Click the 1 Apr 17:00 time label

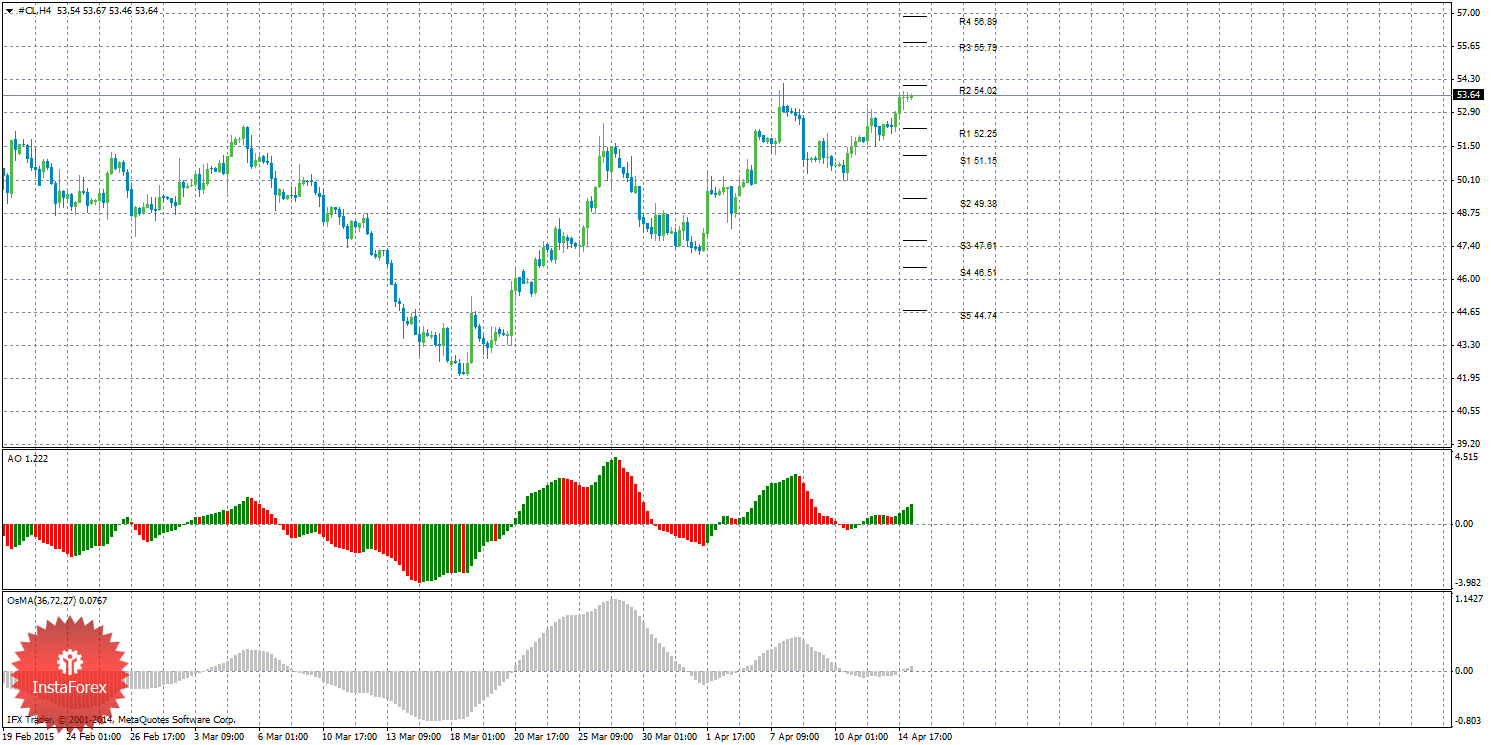(x=732, y=737)
